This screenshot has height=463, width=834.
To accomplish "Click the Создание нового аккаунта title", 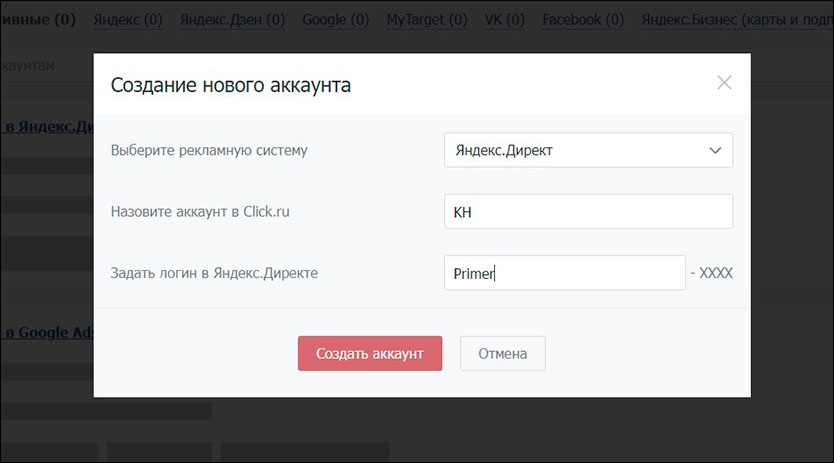I will [x=231, y=85].
